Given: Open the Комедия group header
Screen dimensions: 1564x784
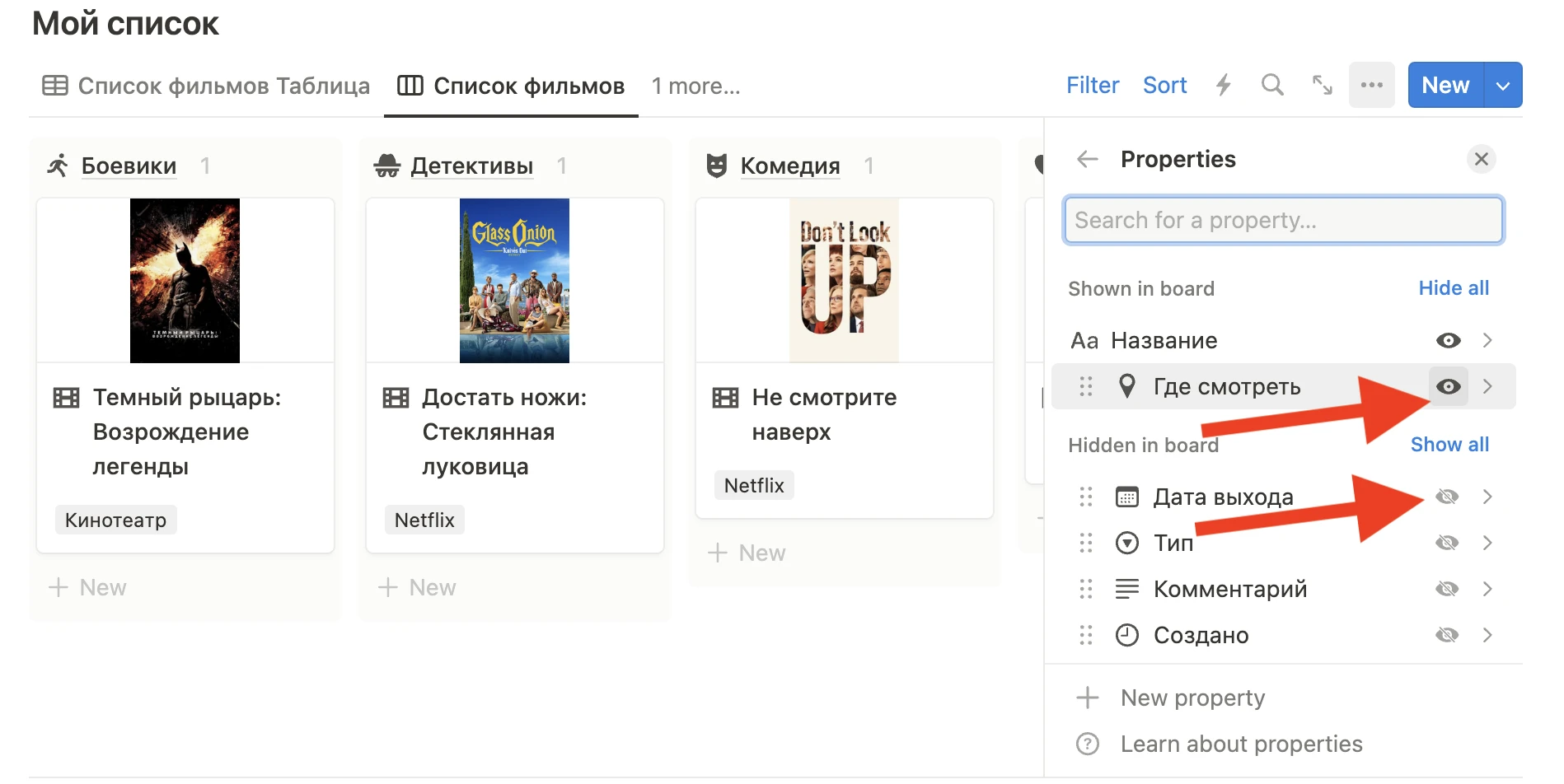Looking at the screenshot, I should (x=790, y=166).
